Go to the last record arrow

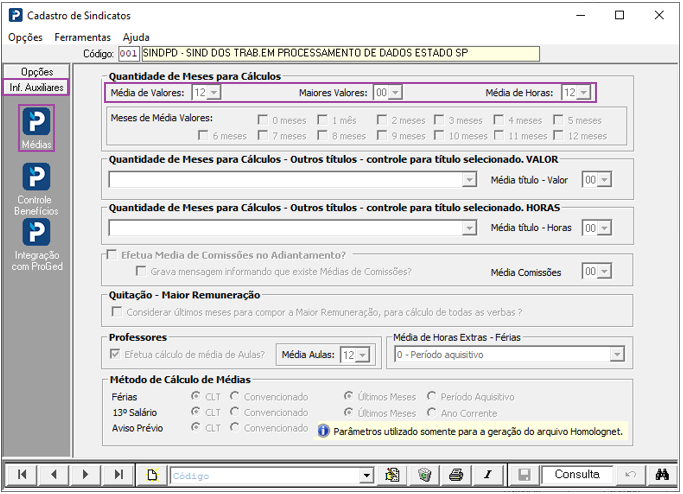[118, 474]
